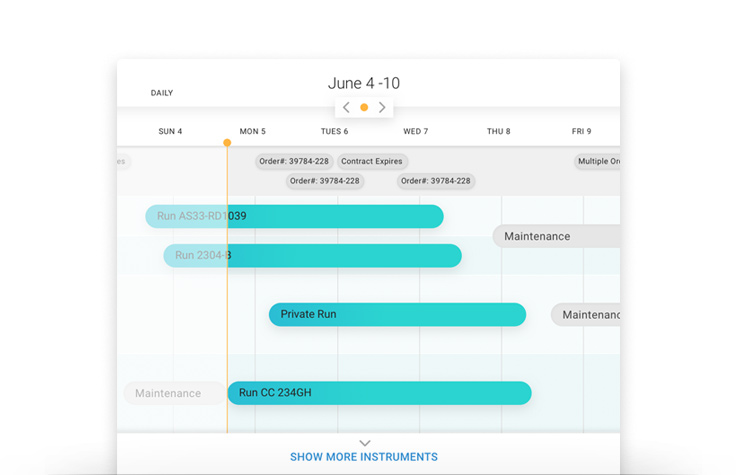Click Show More Instruments link
The height and width of the screenshot is (475, 736).
[x=364, y=457]
